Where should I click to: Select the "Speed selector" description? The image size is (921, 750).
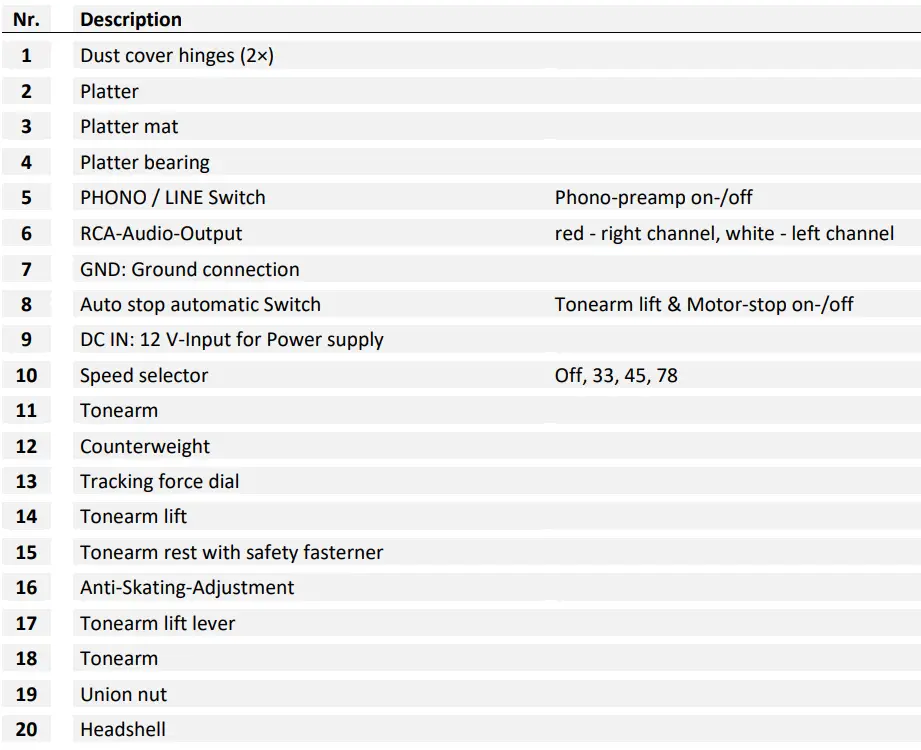coord(144,375)
